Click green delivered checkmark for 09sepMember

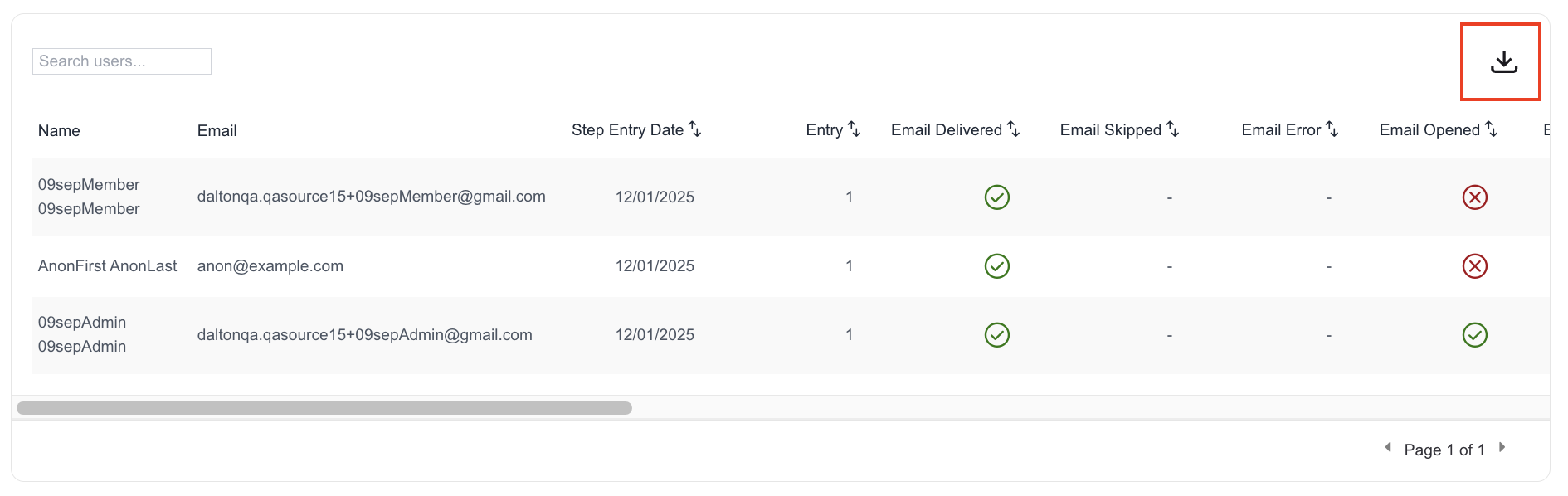click(x=996, y=197)
